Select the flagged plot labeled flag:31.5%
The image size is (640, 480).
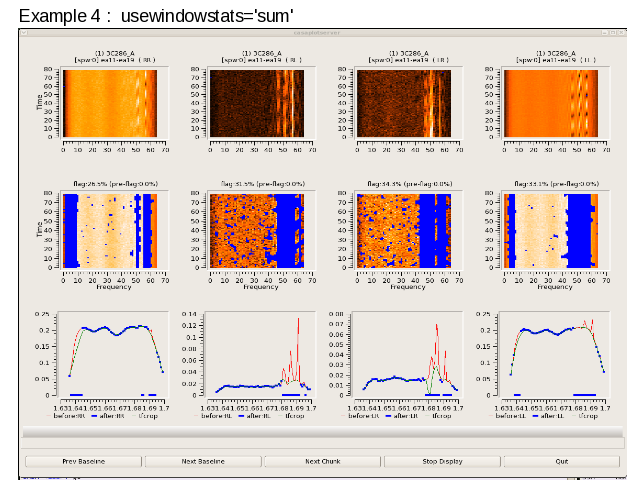coord(257,231)
